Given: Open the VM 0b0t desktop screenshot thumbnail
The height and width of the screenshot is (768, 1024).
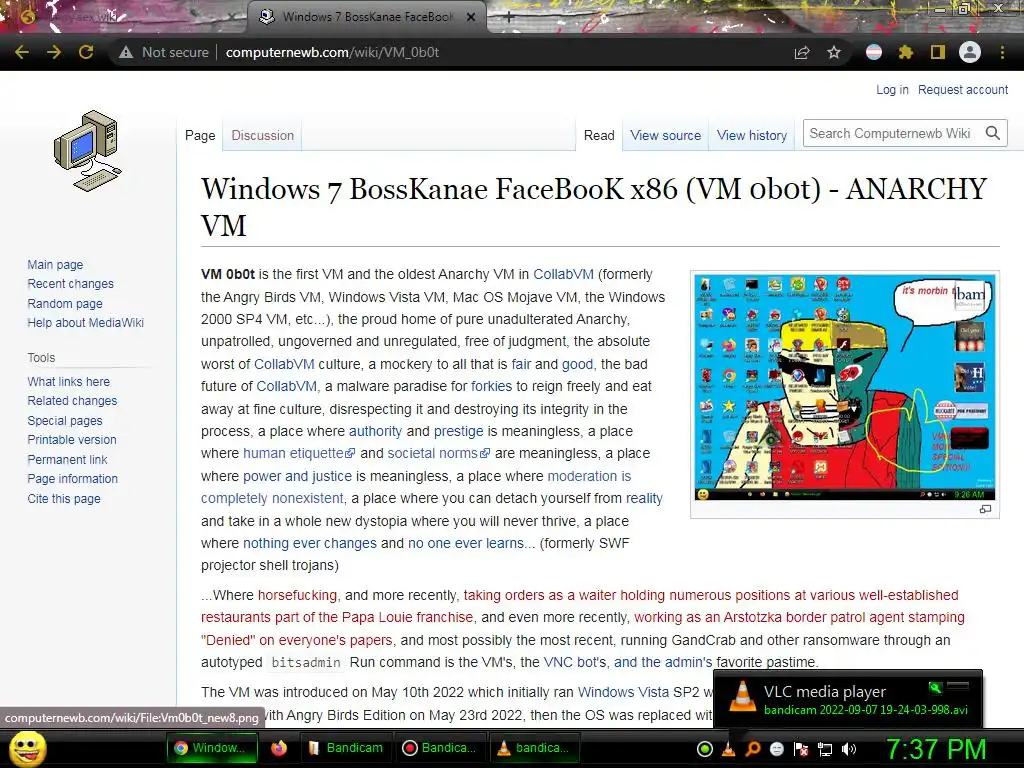Looking at the screenshot, I should click(x=844, y=387).
